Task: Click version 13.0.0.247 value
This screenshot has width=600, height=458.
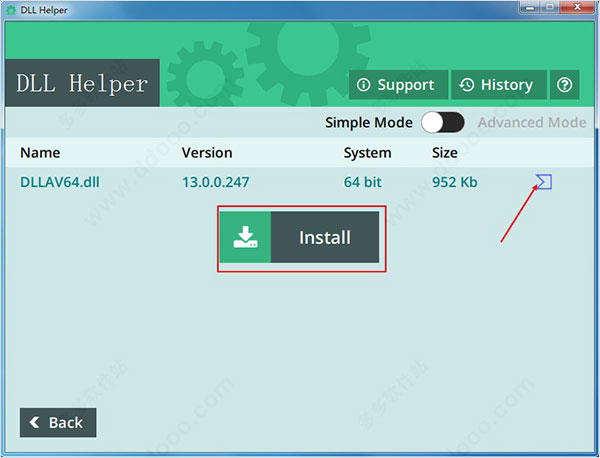Action: pos(215,182)
